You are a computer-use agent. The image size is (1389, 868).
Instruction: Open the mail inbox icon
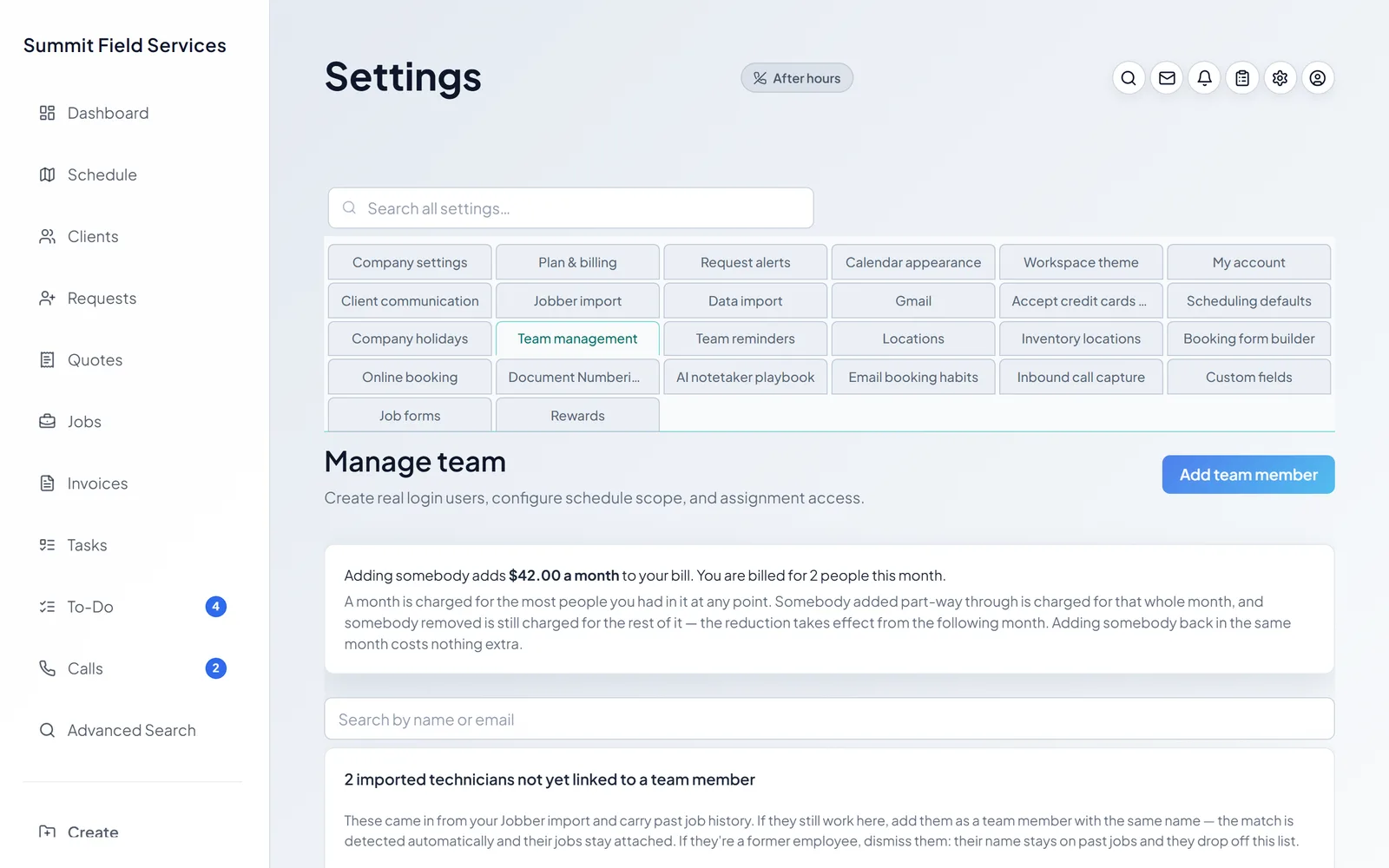point(1167,78)
